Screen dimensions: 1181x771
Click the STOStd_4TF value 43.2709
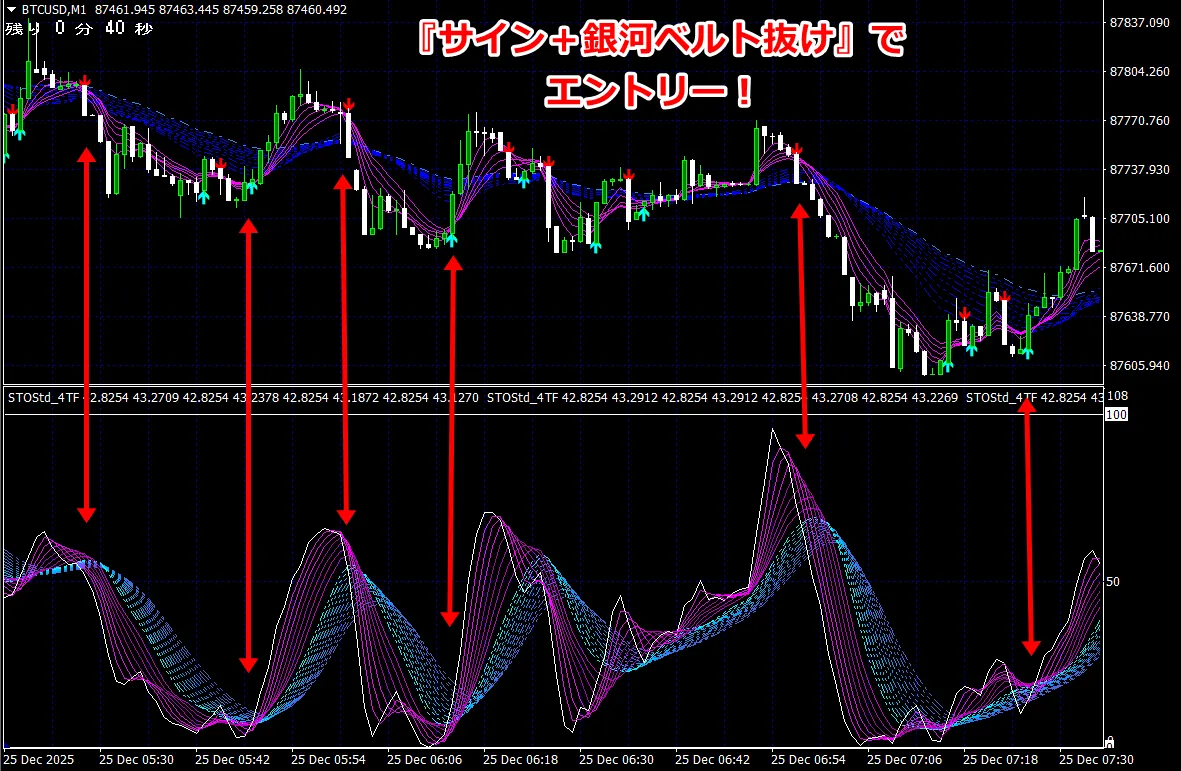coord(156,398)
